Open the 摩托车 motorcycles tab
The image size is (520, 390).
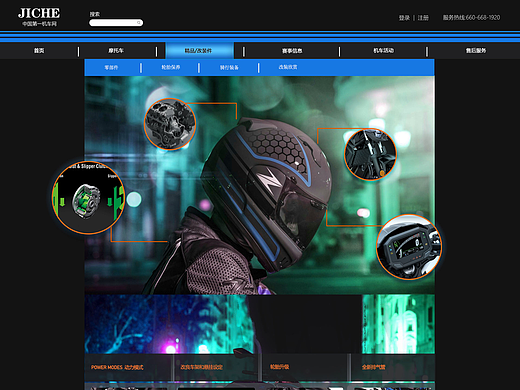click(116, 51)
